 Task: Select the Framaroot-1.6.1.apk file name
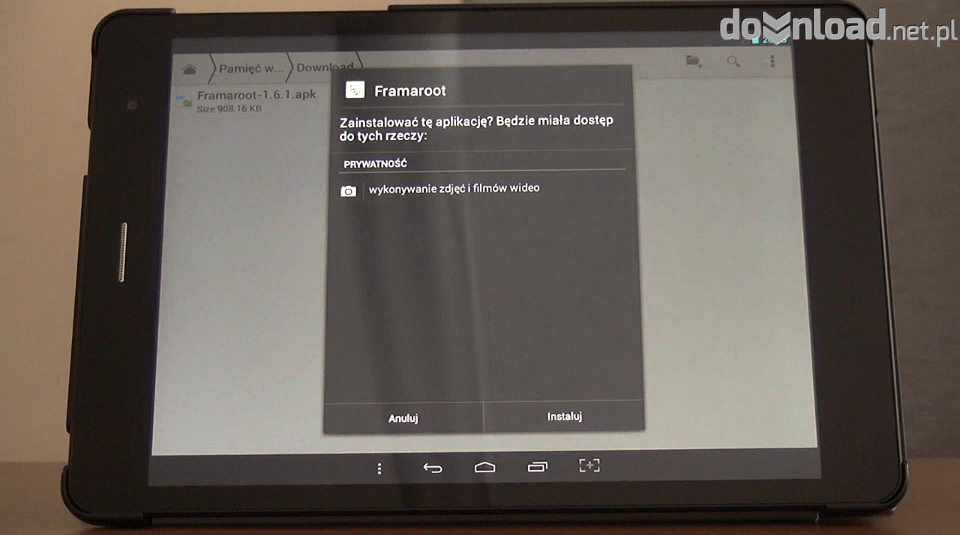point(256,95)
